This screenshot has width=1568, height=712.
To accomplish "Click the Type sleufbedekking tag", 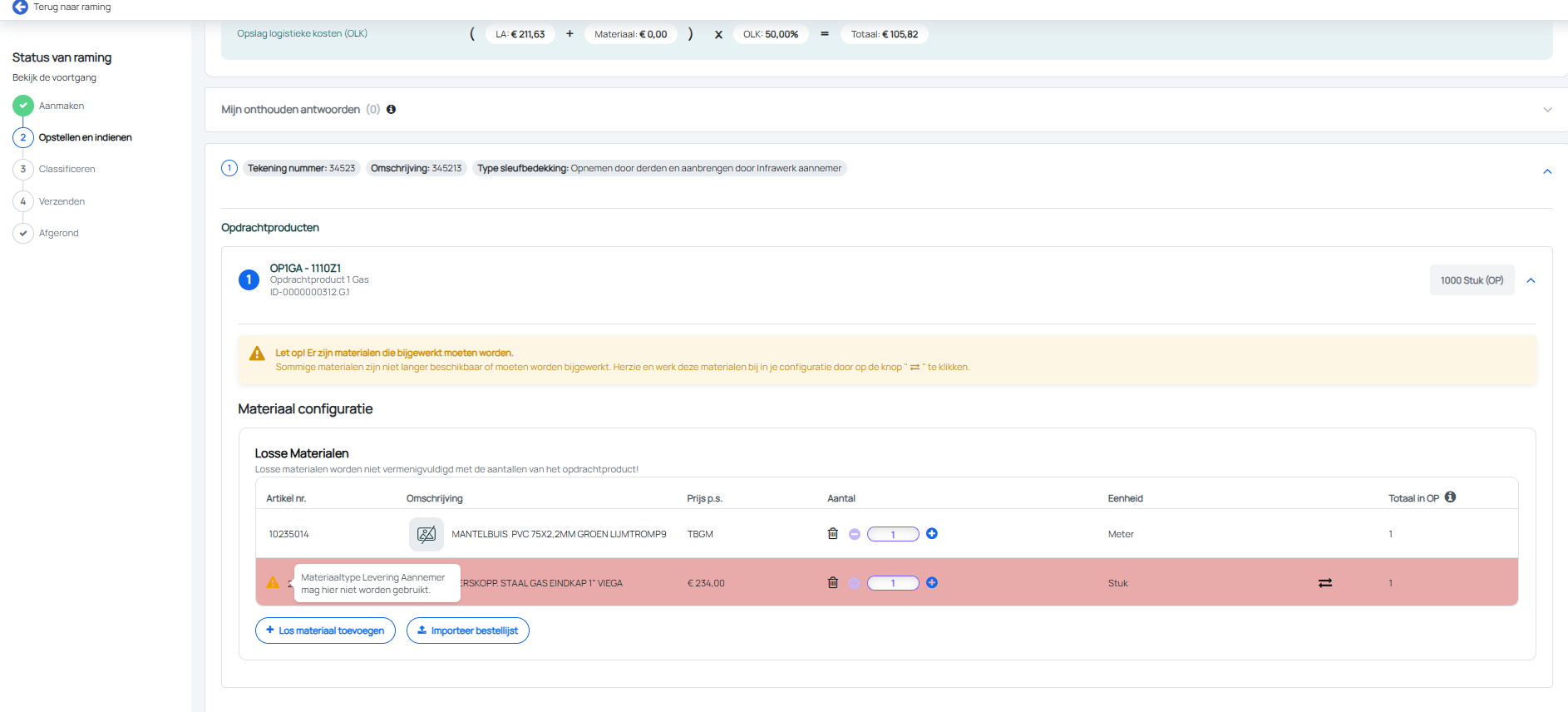I will pos(659,168).
